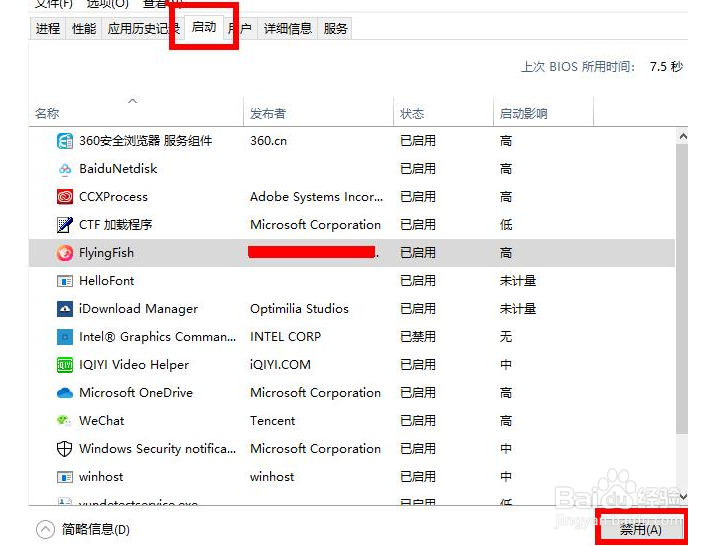
Task: Click the 上次 BIOS 所用时间 value 7.5 秒
Action: [x=666, y=67]
